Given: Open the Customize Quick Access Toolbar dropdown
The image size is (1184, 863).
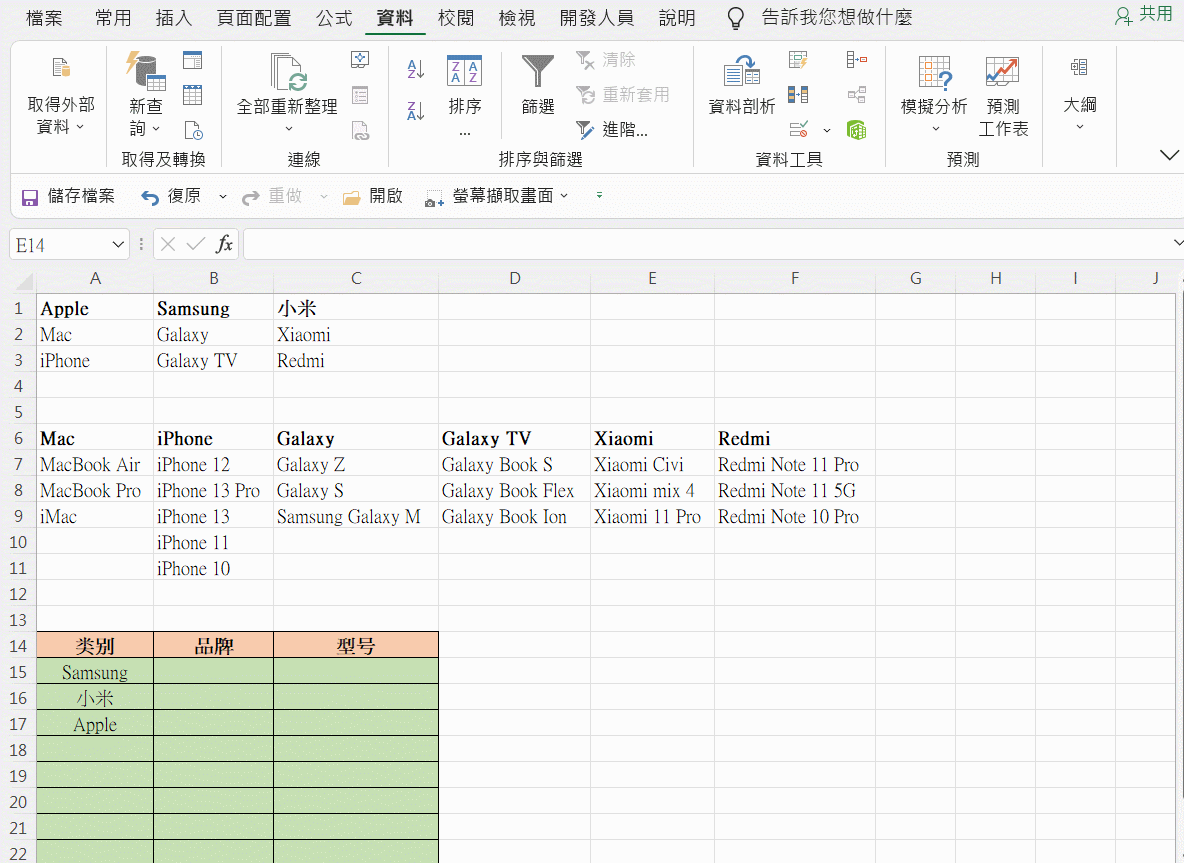Looking at the screenshot, I should click(599, 196).
